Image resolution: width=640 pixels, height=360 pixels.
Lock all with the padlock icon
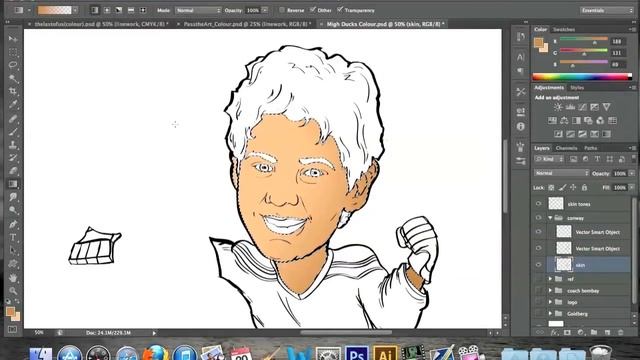[584, 187]
